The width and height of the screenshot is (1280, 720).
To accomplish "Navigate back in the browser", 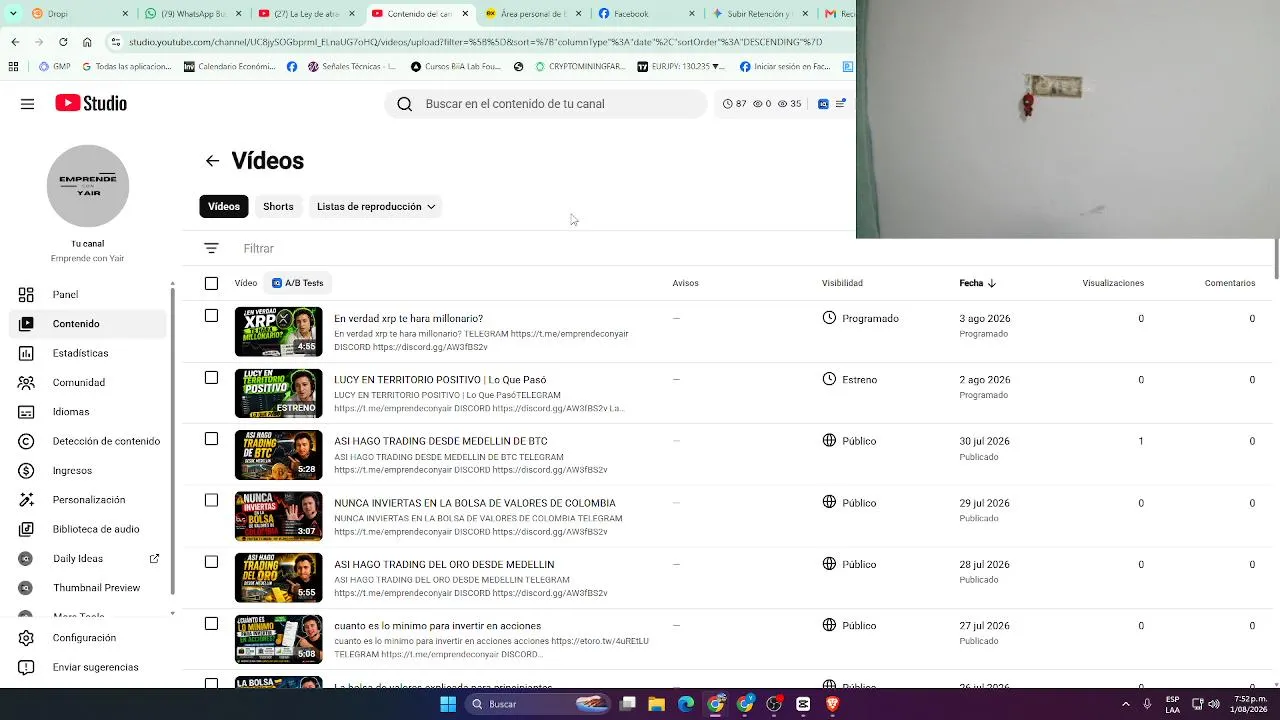I will point(15,42).
